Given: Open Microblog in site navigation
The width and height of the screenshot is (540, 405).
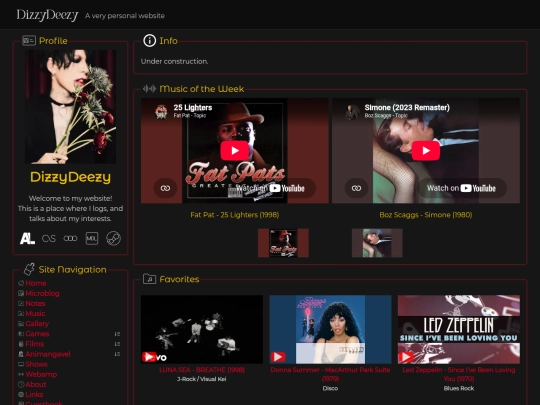Looking at the screenshot, I should tap(42, 293).
